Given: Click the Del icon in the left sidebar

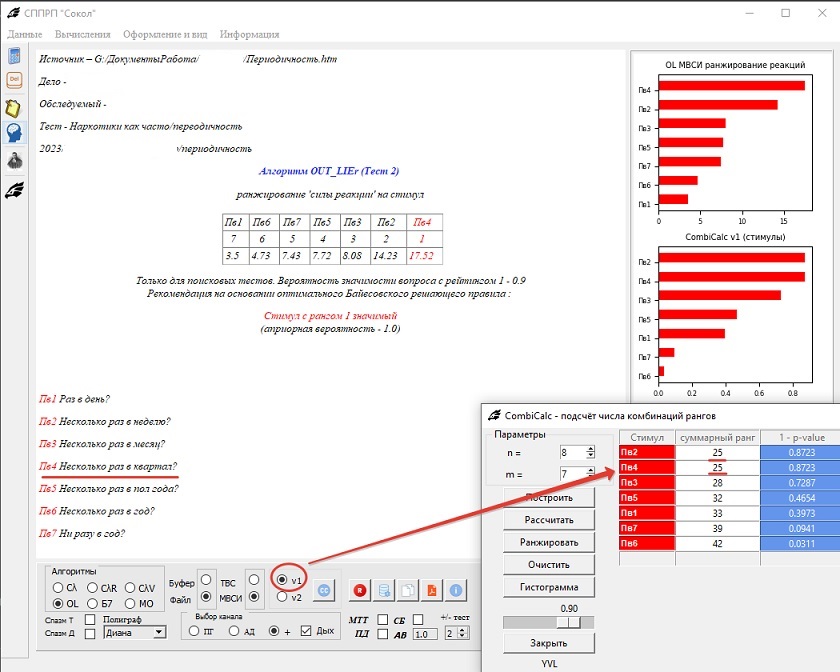Looking at the screenshot, I should (14, 80).
